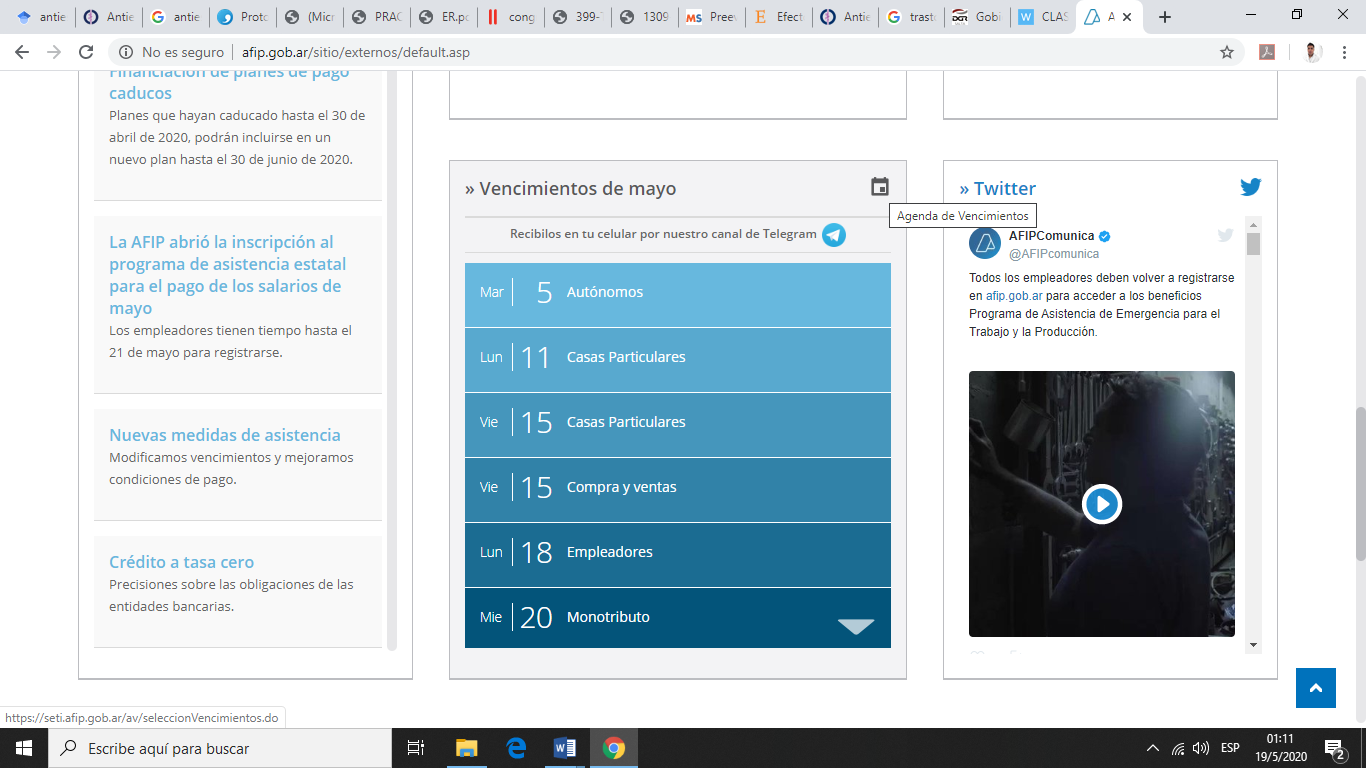This screenshot has height=768, width=1366.
Task: Switch to the PRAC browser tab
Action: 377,17
